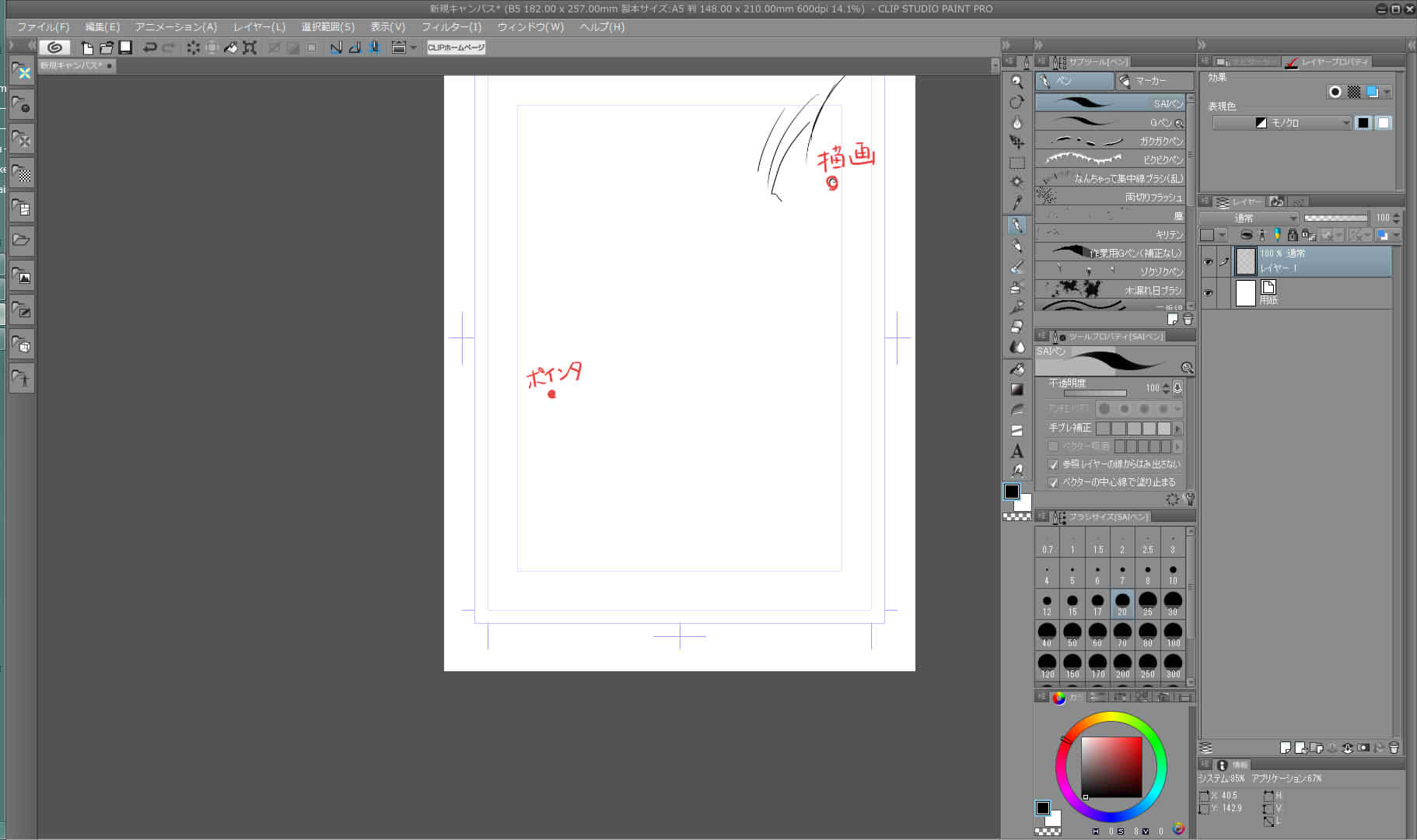The width and height of the screenshot is (1417, 840).
Task: Expand the 手ブレ補正 stabilization arrow
Action: coord(1177,429)
